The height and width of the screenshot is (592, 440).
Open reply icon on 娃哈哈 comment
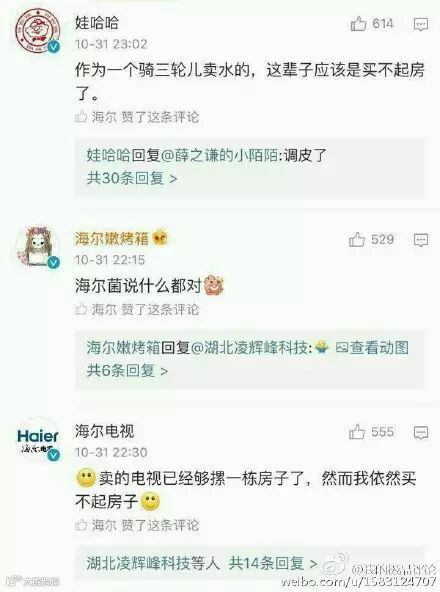[x=421, y=24]
